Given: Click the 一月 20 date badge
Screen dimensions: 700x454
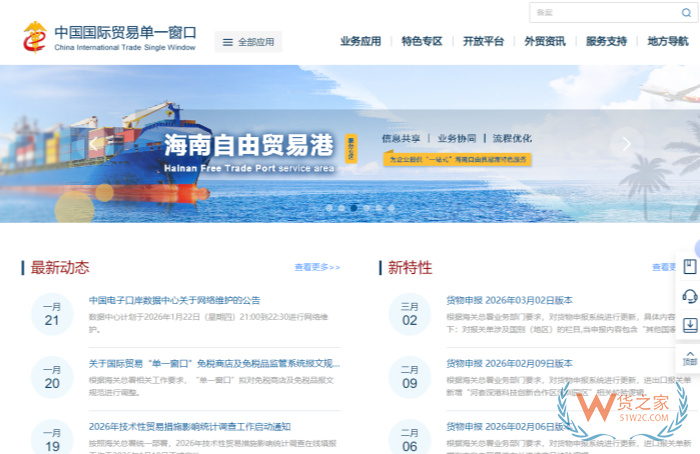Looking at the screenshot, I should pos(52,377).
